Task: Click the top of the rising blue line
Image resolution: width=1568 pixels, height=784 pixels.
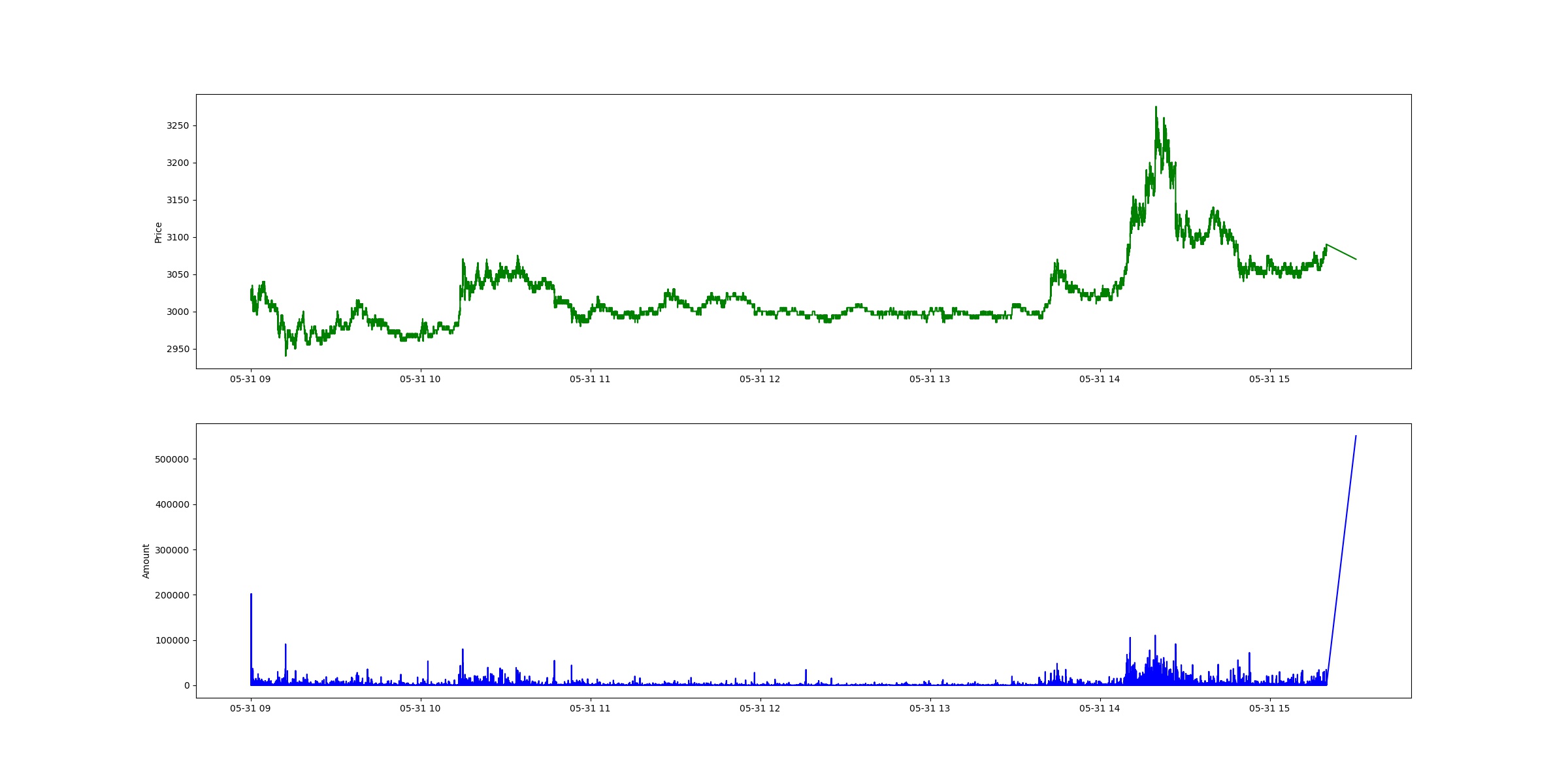Action: pyautogui.click(x=1356, y=436)
